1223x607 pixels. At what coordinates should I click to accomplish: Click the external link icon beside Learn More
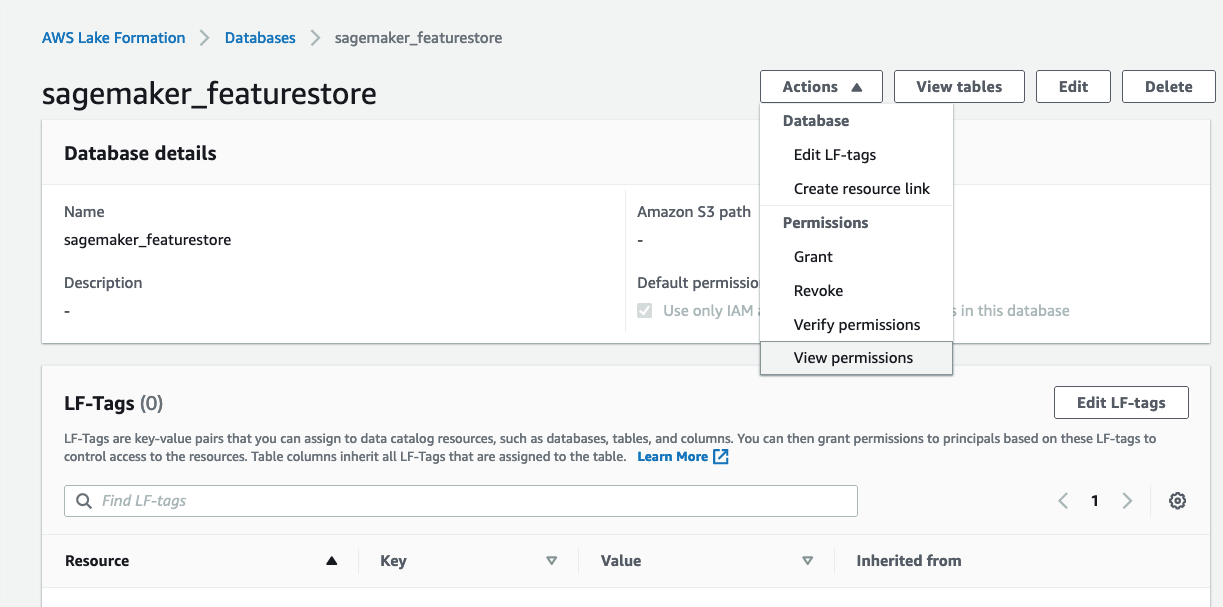point(720,457)
